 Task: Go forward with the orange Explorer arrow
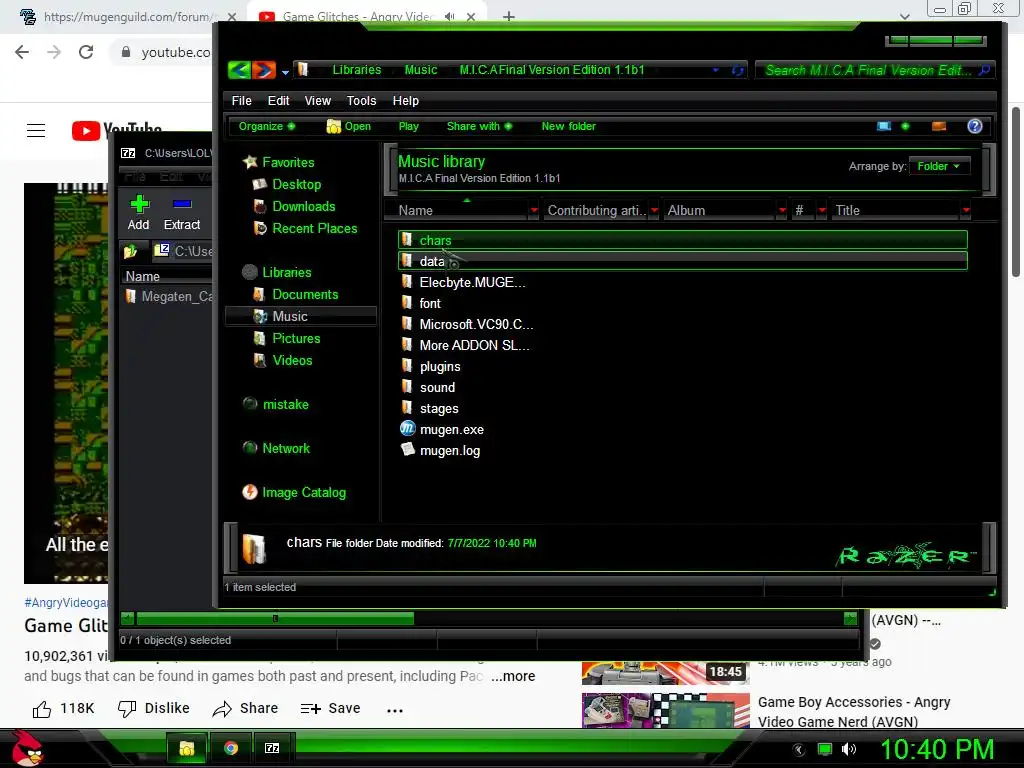(264, 69)
